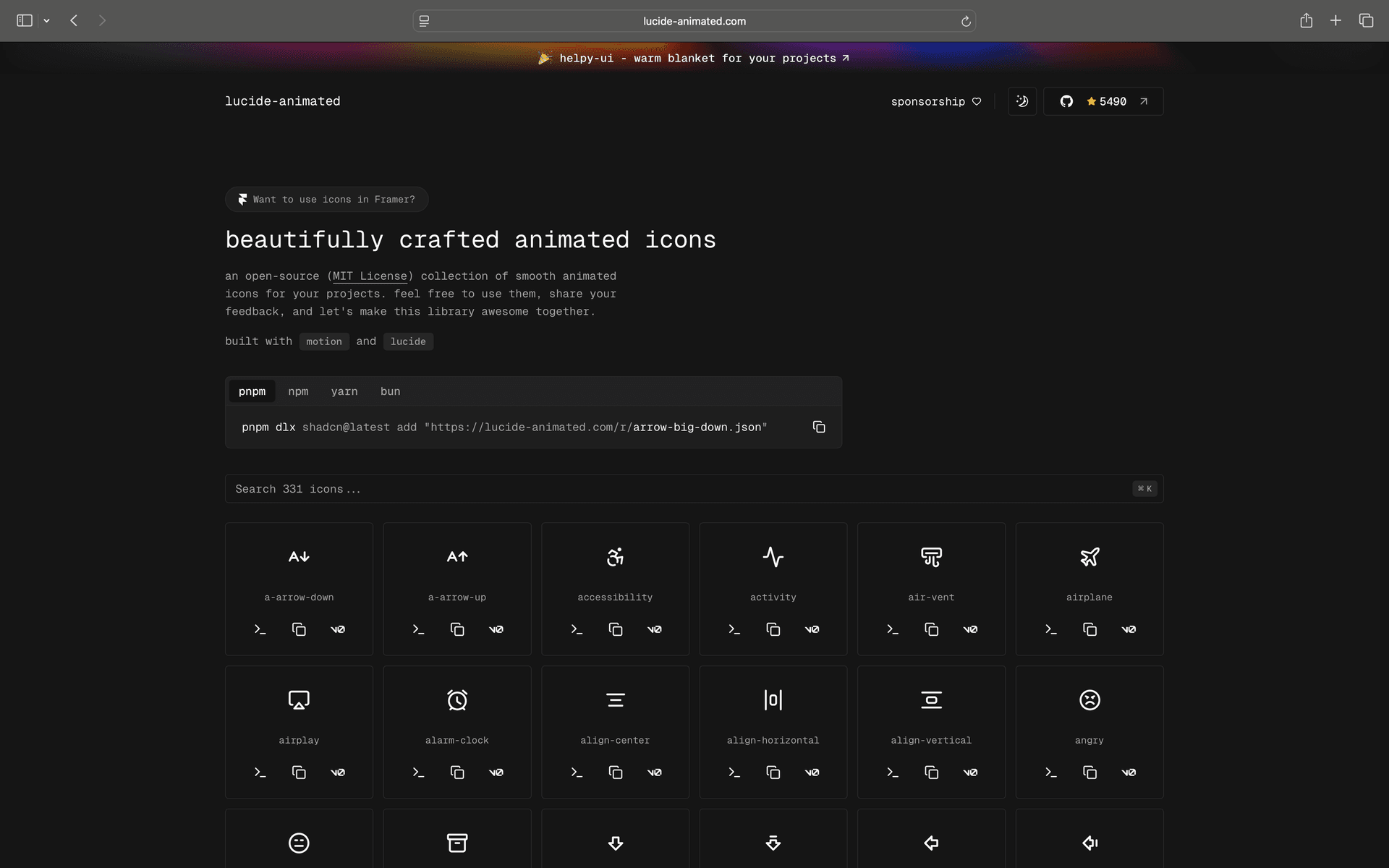The width and height of the screenshot is (1389, 868).
Task: Copy code for the angry icon
Action: pyautogui.click(x=1089, y=773)
